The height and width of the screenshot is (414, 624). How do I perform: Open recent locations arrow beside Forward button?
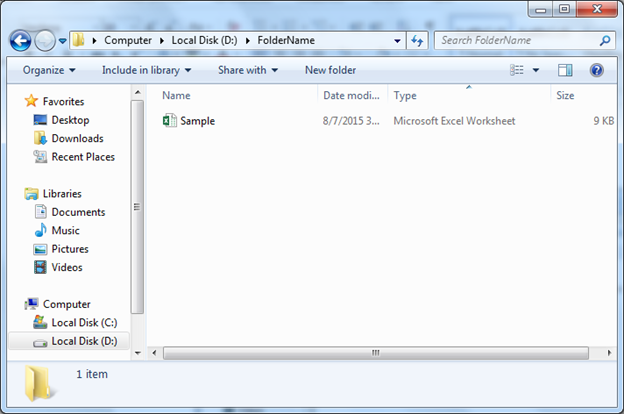coord(62,41)
